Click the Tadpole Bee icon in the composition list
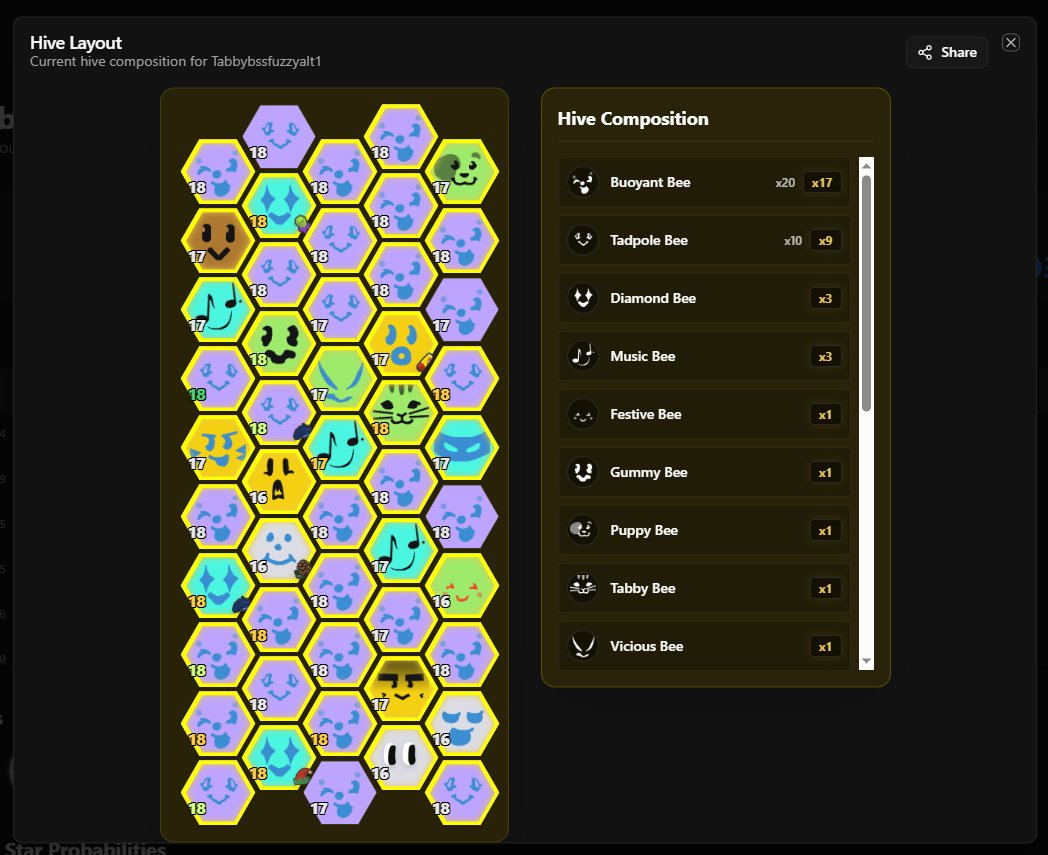Screen dimensions: 1048x855 [x=583, y=241]
